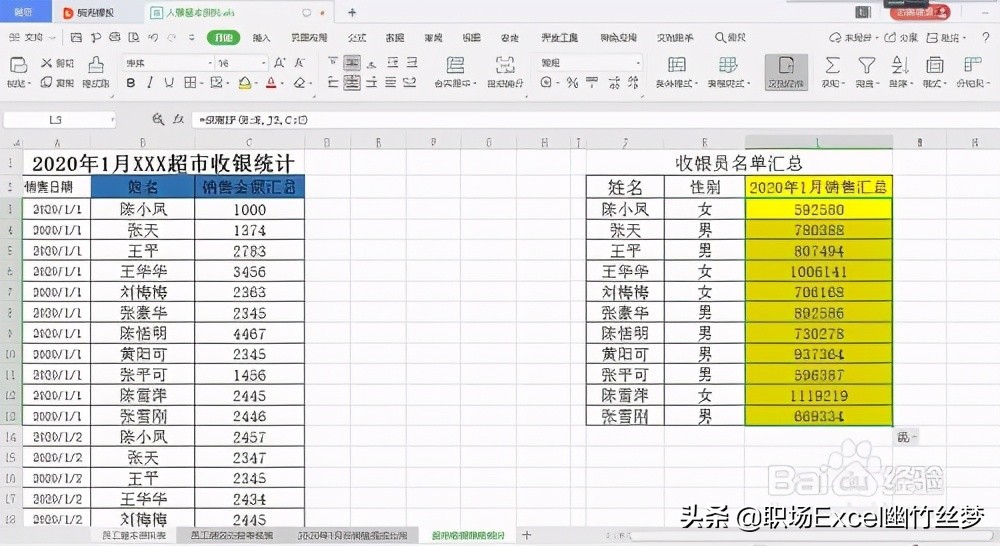The image size is (1000, 546).
Task: Open the File menu
Action: pyautogui.click(x=32, y=38)
